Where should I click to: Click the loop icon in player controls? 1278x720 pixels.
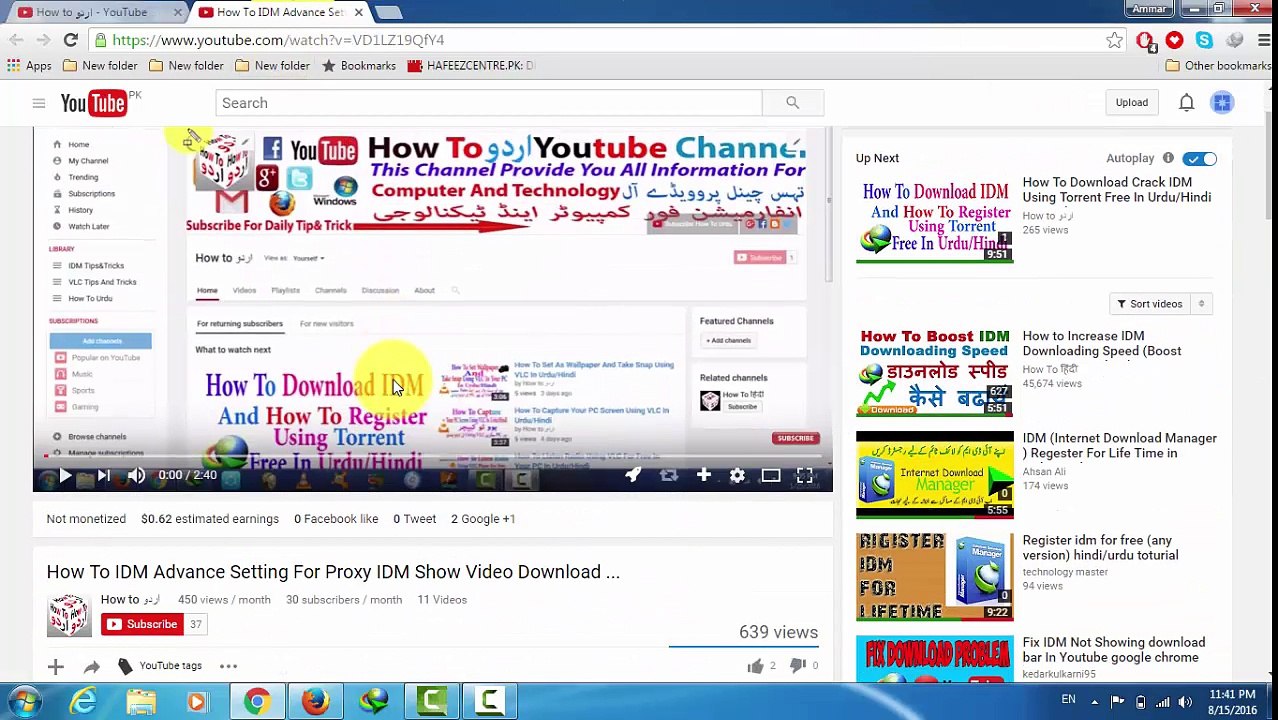coord(668,476)
